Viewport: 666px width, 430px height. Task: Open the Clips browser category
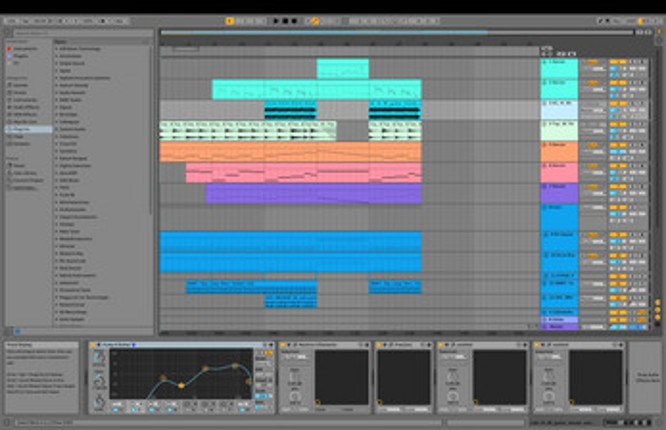(17, 136)
